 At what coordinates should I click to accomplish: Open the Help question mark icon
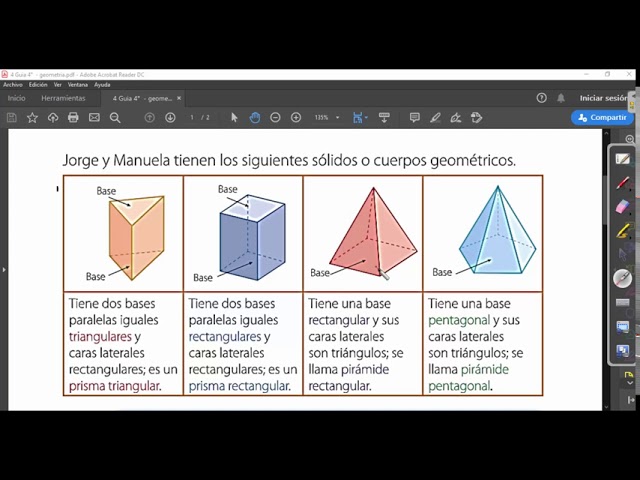[541, 98]
